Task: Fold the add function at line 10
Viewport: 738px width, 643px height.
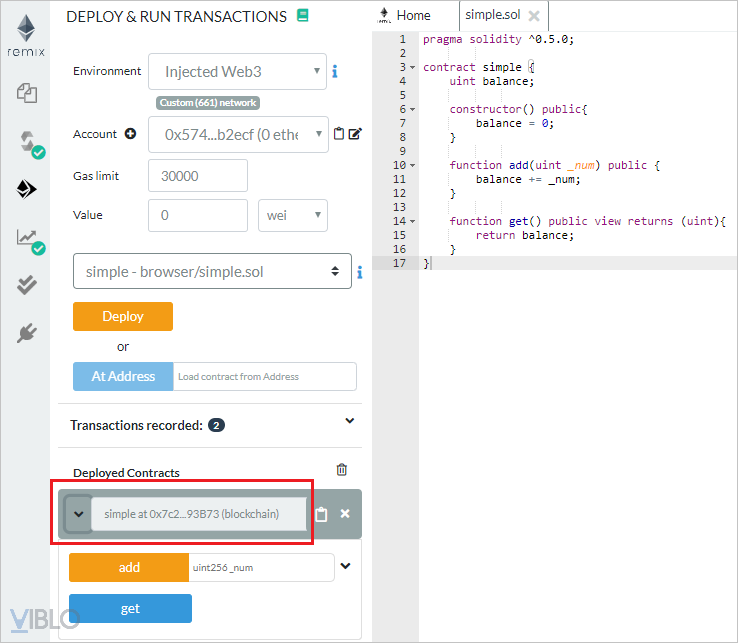Action: (x=412, y=166)
